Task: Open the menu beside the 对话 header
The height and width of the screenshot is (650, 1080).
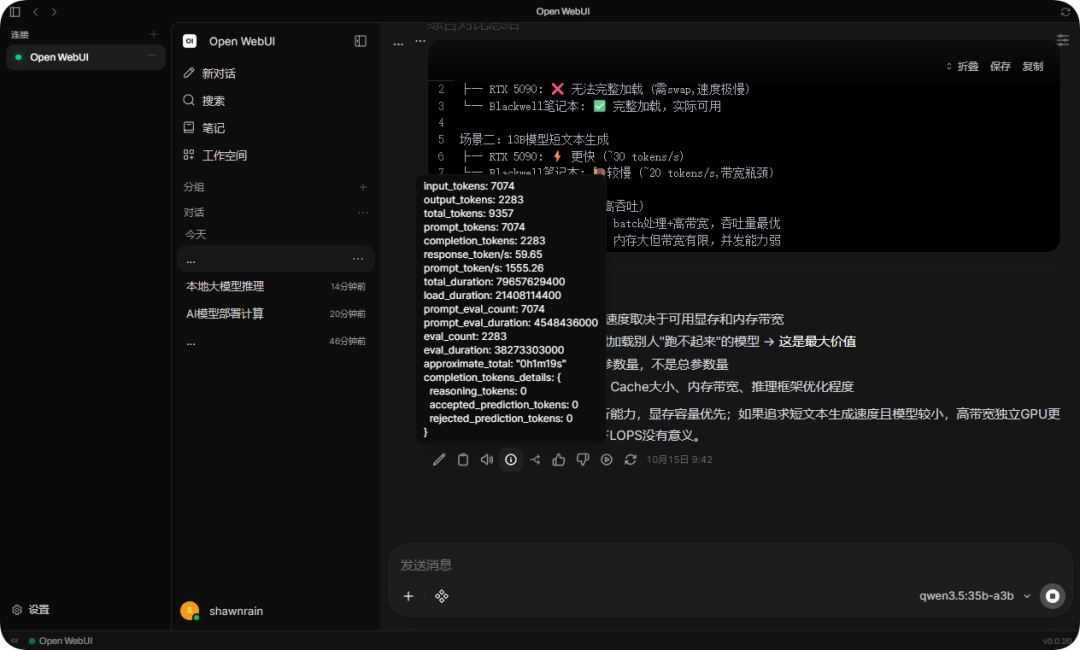Action: pyautogui.click(x=363, y=213)
